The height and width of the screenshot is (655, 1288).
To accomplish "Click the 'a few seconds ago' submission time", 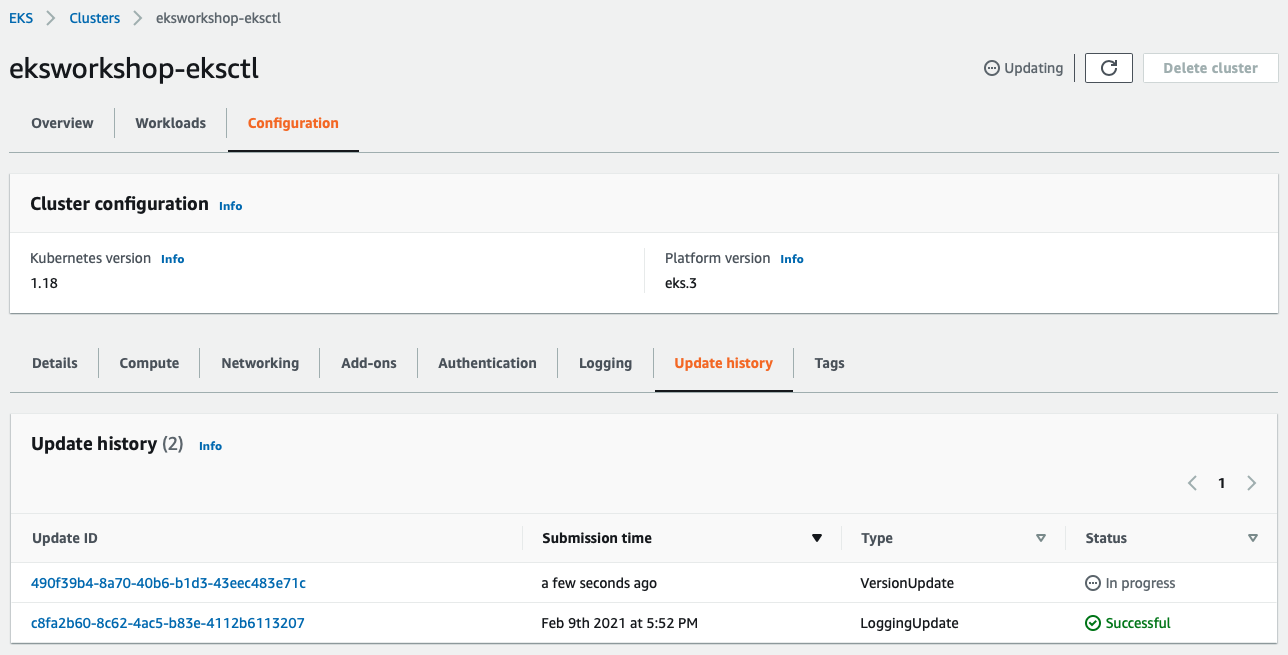I will 599,583.
